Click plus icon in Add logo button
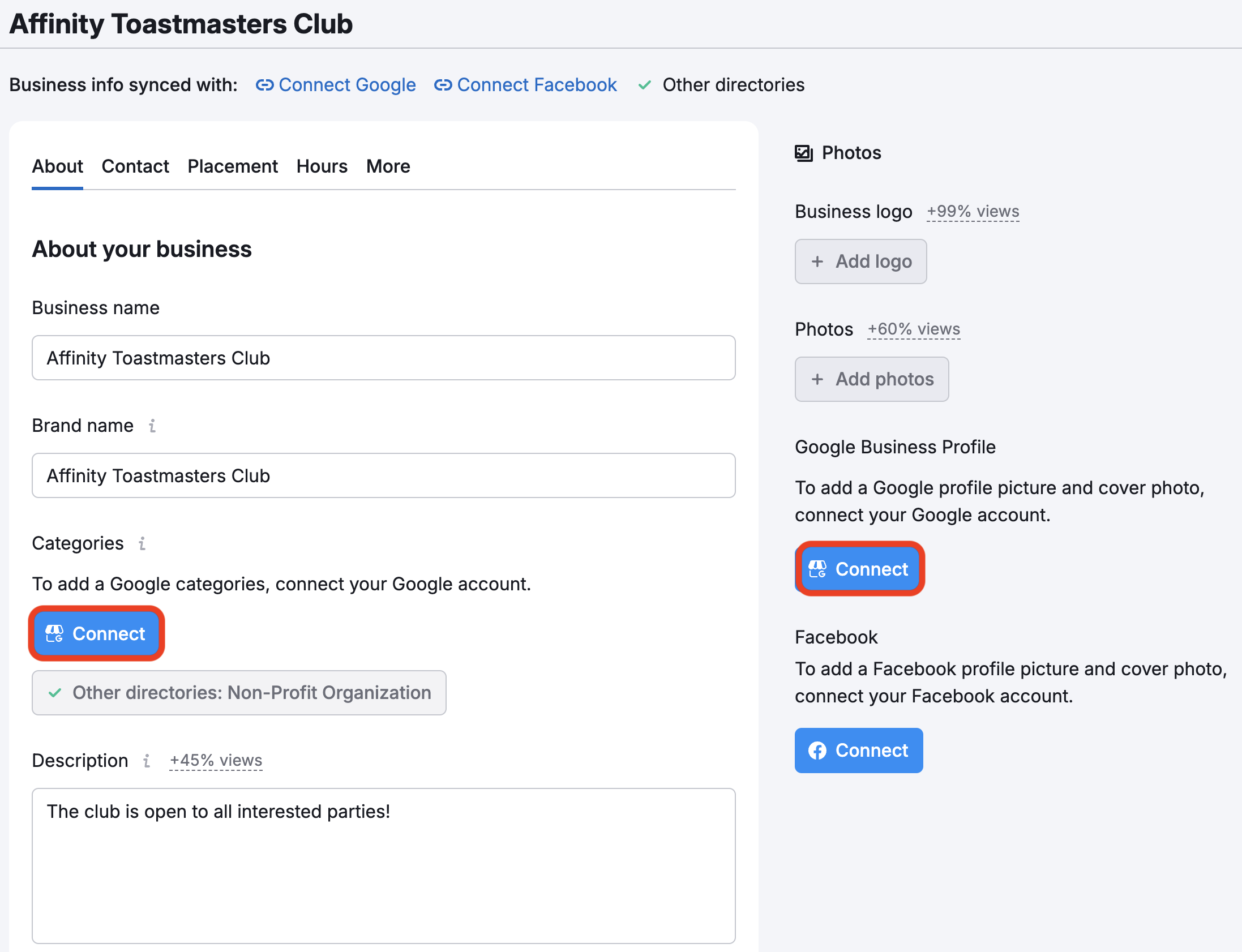This screenshot has height=952, width=1242. 817,261
